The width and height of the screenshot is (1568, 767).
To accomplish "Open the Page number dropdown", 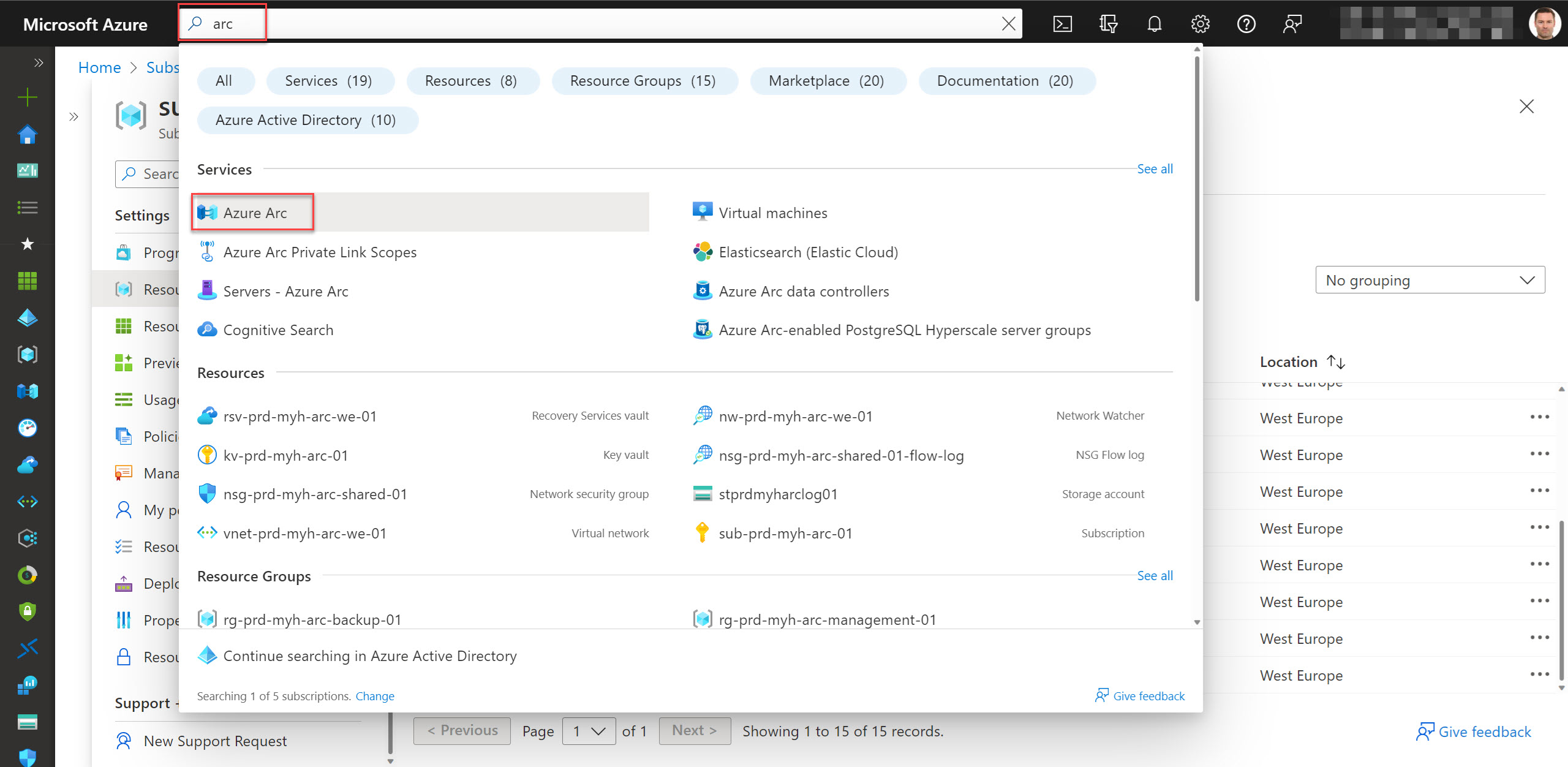I will pyautogui.click(x=588, y=730).
